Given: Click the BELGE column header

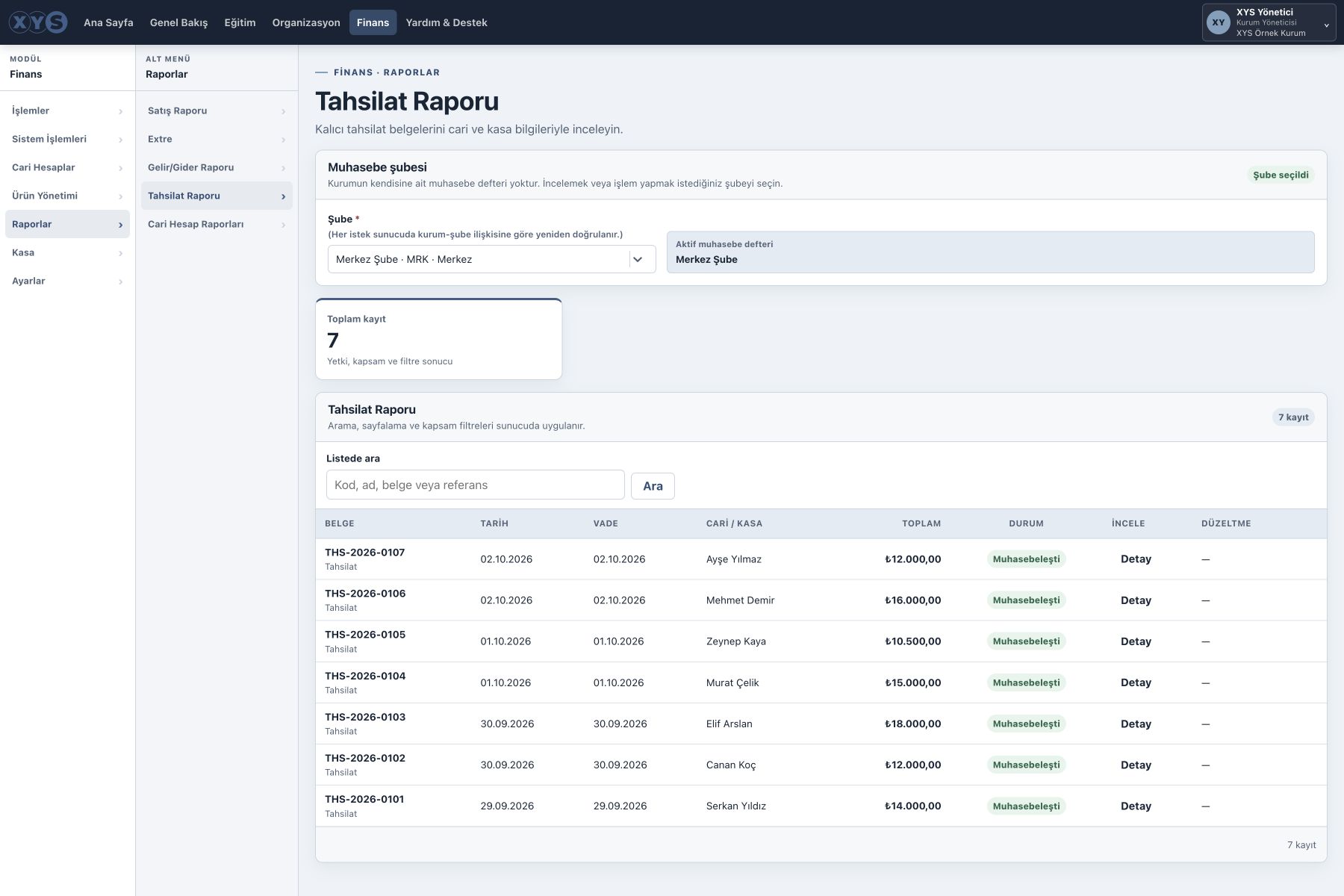Looking at the screenshot, I should (x=340, y=523).
